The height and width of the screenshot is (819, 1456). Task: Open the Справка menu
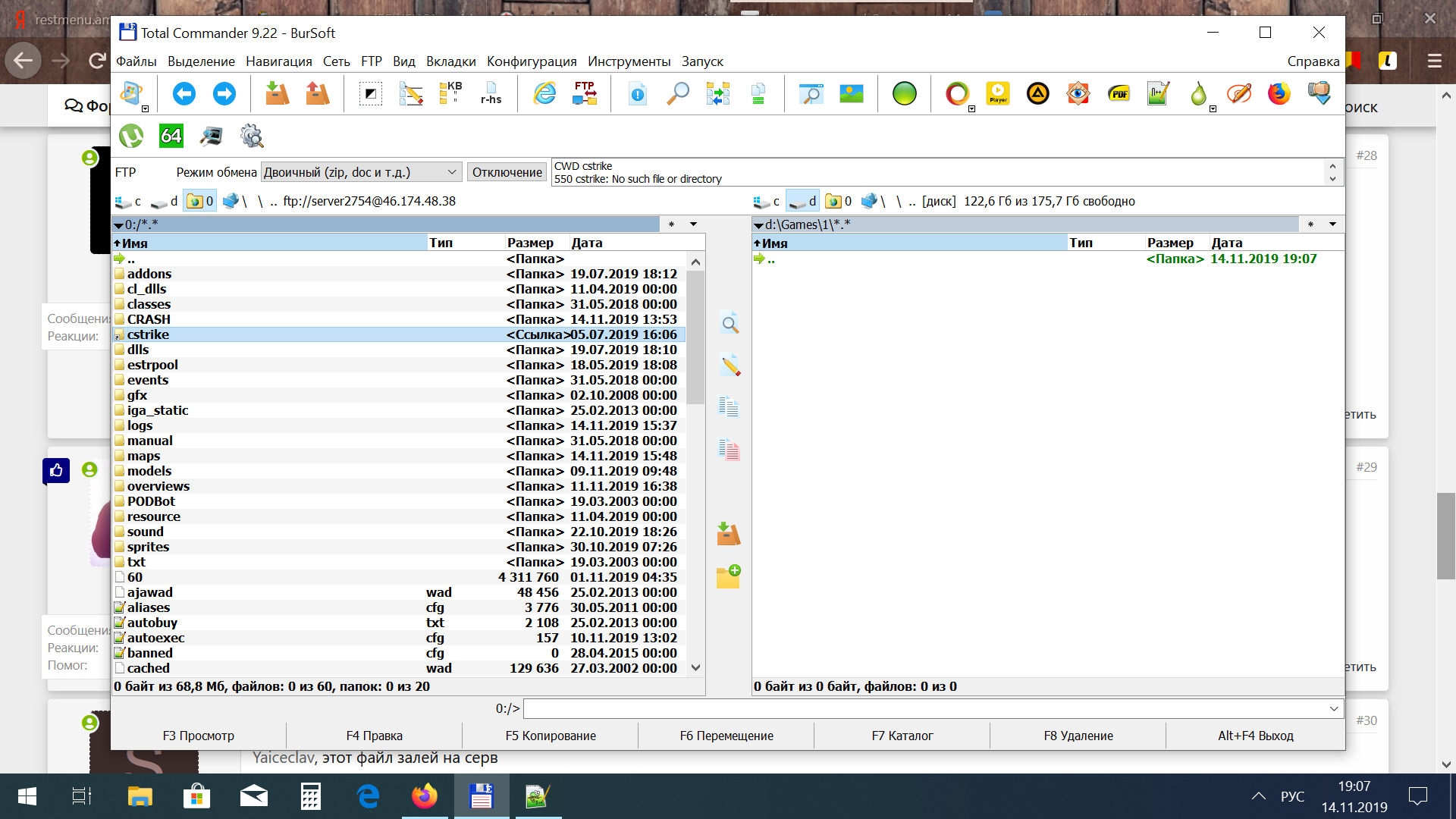point(1313,61)
